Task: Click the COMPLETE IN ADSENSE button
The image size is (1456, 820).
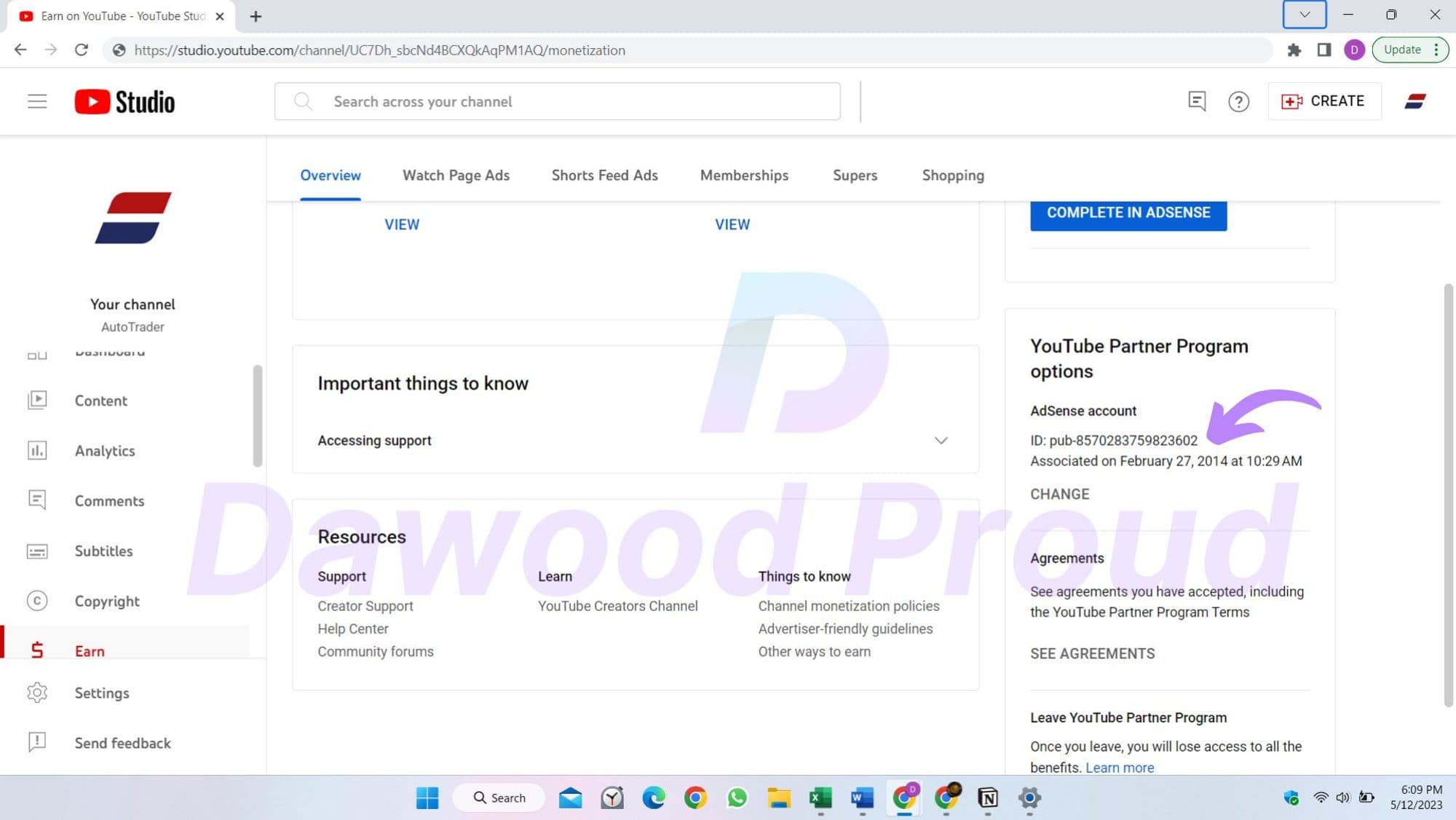Action: point(1128,213)
